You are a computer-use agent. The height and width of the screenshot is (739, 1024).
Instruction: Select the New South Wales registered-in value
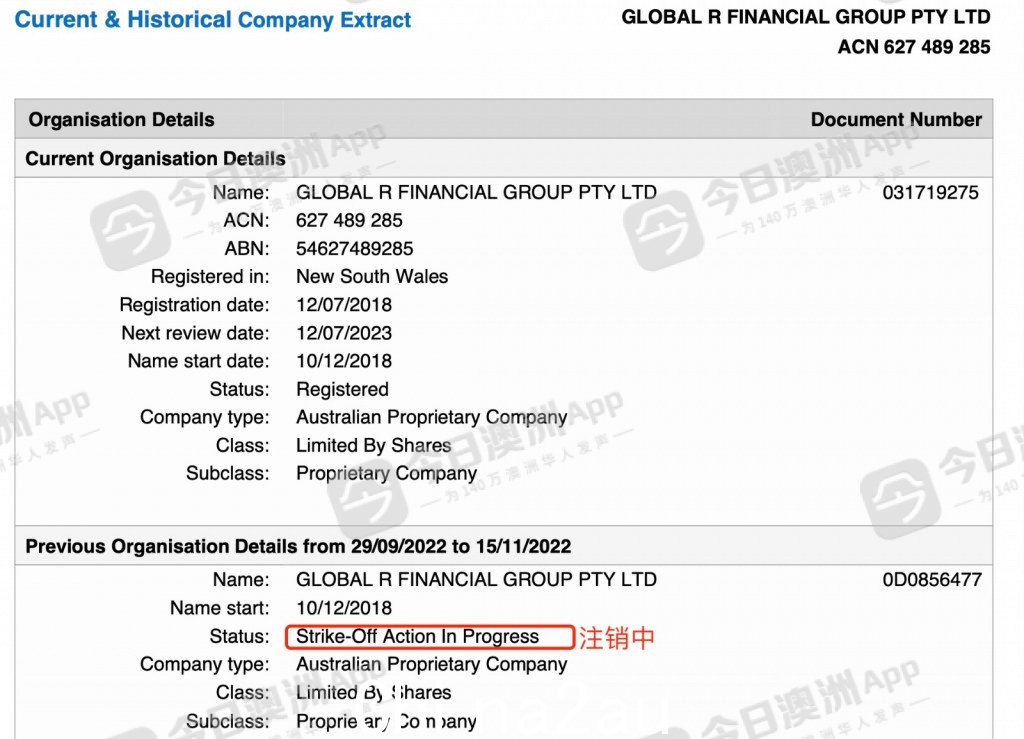coord(372,277)
